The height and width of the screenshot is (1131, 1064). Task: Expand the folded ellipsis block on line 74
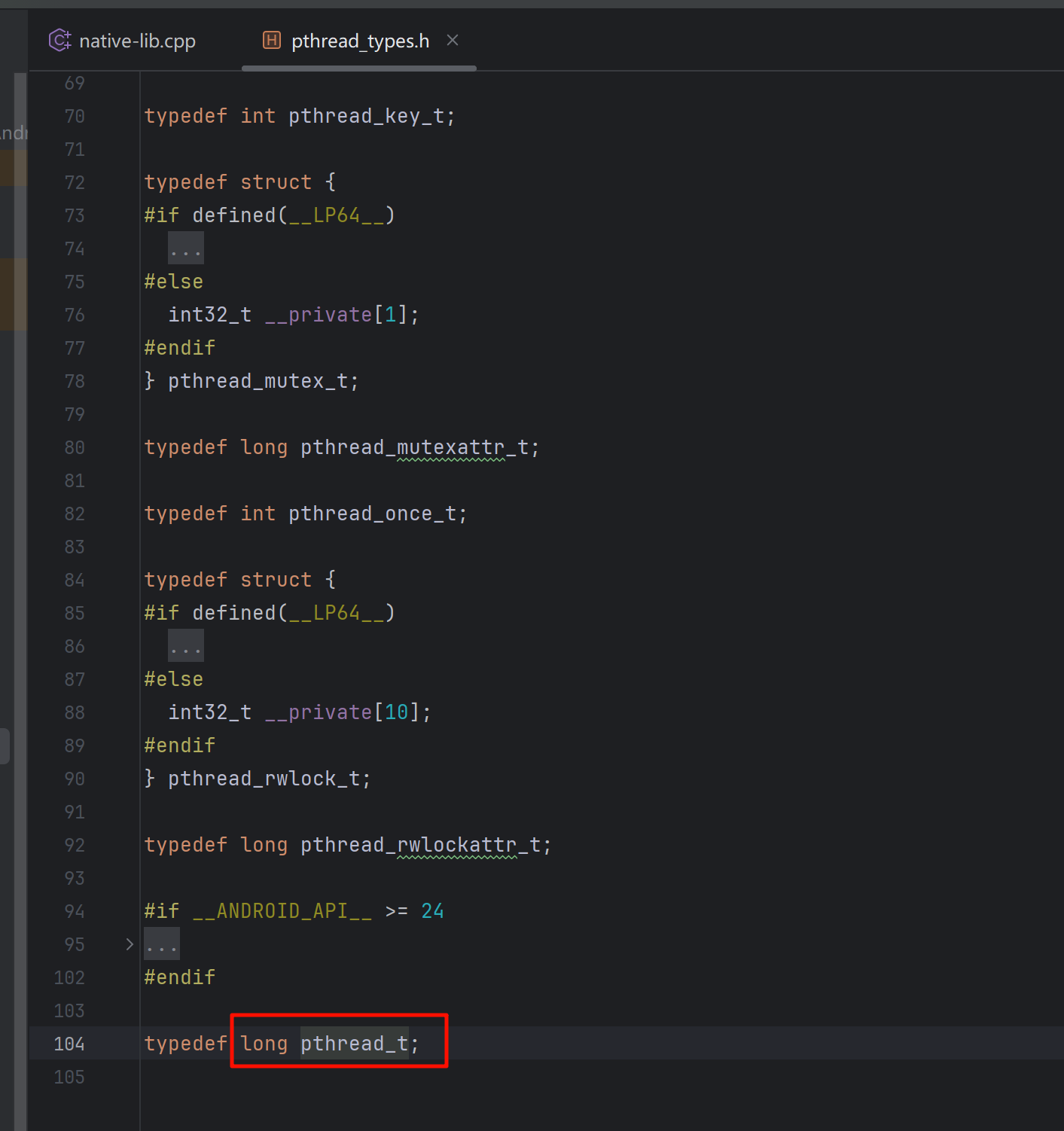[185, 248]
